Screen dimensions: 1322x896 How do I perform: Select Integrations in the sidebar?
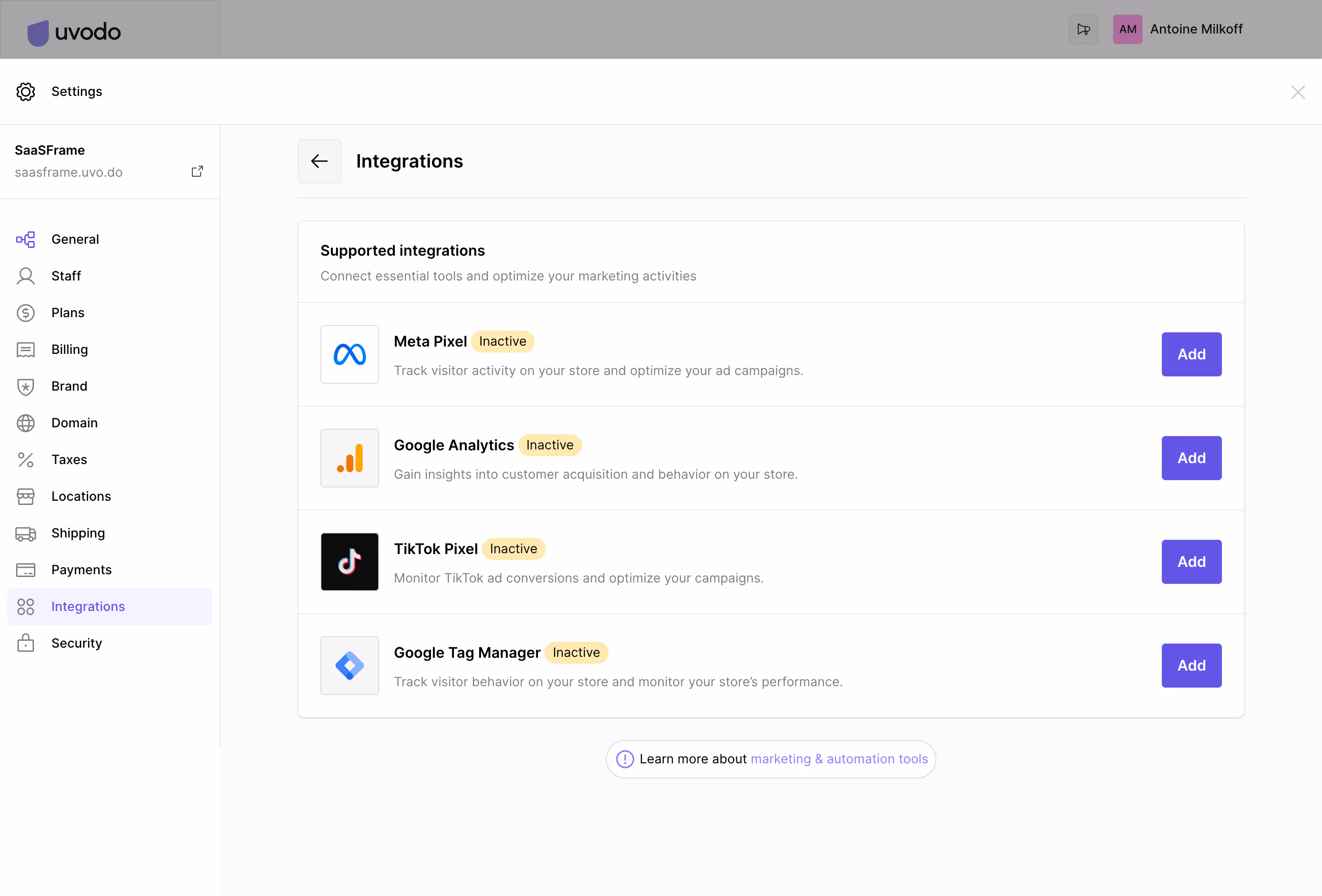pyautogui.click(x=110, y=606)
